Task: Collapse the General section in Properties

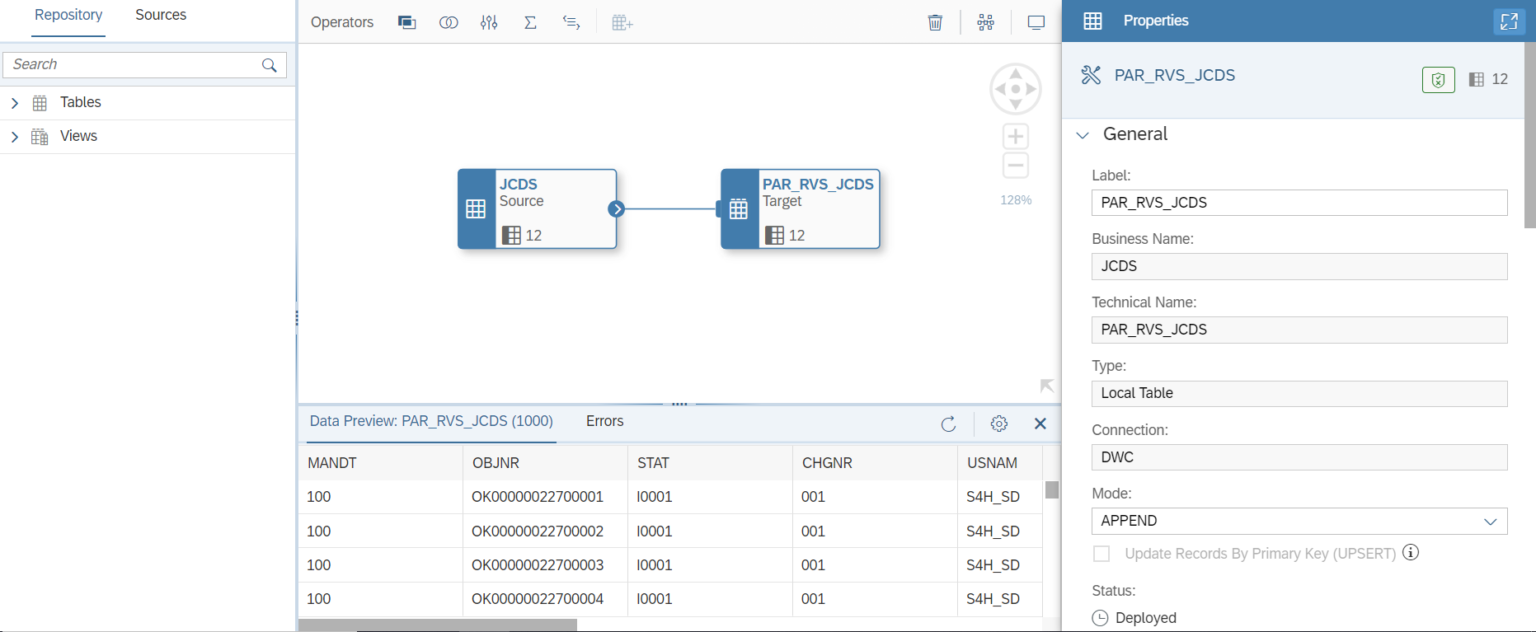Action: [1082, 134]
